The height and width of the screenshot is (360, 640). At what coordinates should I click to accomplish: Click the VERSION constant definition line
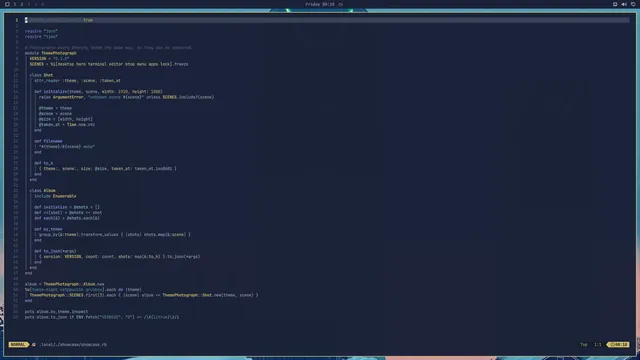coord(49,58)
